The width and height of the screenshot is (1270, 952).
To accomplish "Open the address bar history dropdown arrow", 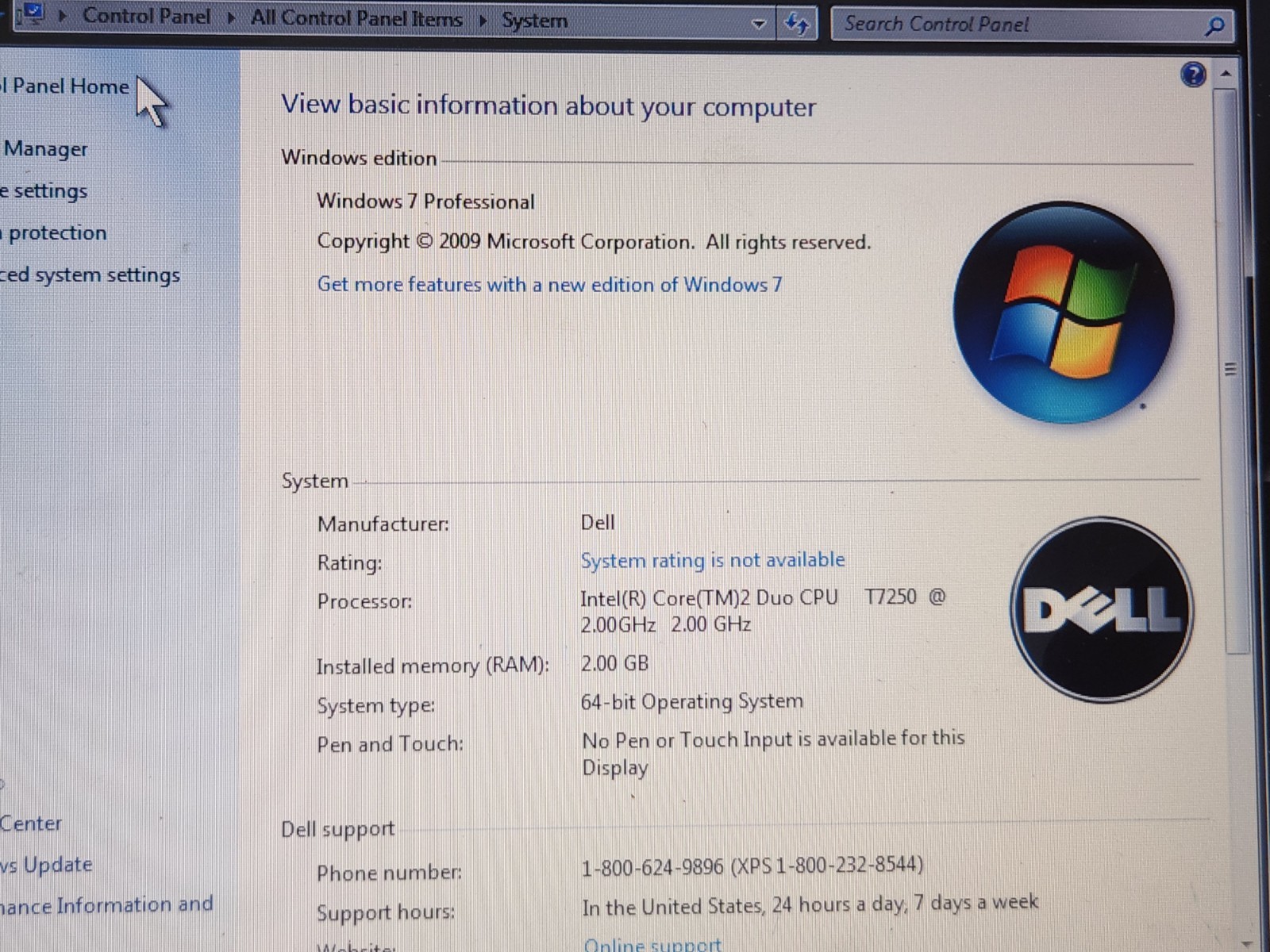I will click(x=759, y=25).
